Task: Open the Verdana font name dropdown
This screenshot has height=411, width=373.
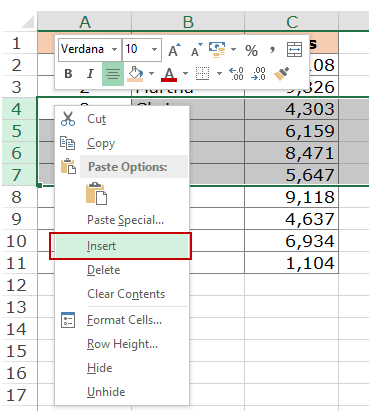Action: [114, 49]
